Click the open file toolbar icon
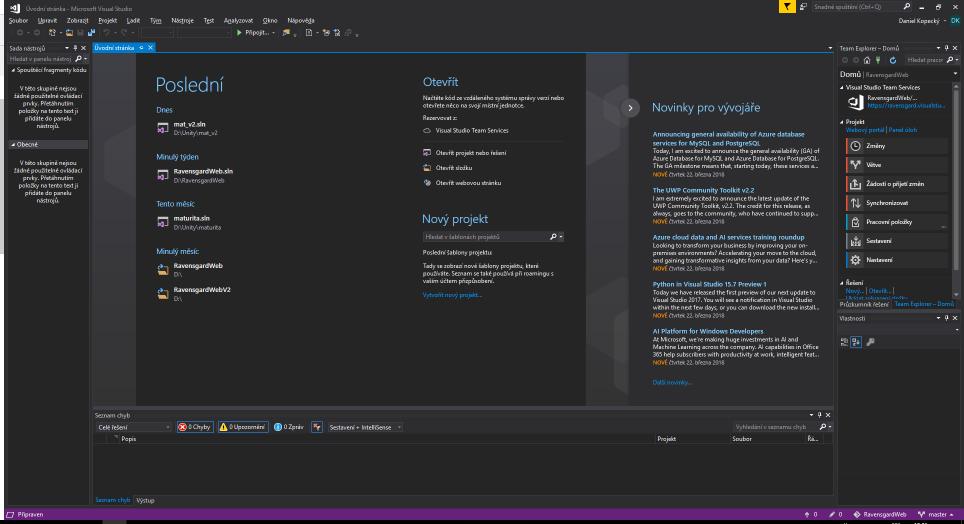This screenshot has width=964, height=524. tap(69, 33)
